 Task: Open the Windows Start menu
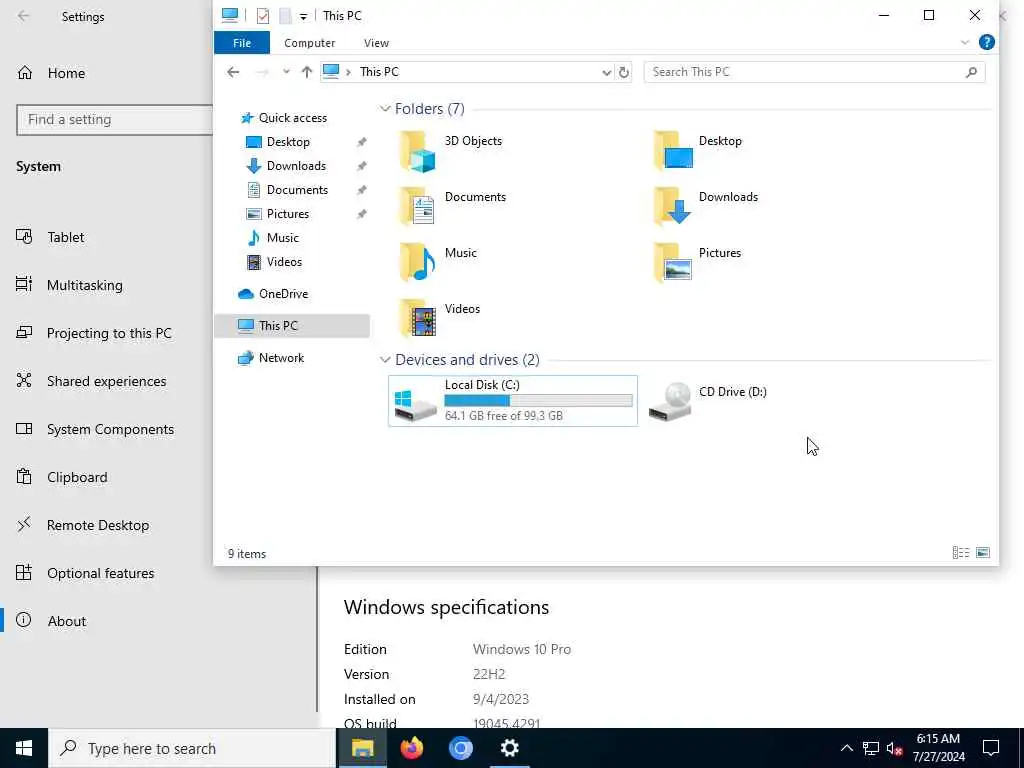[24, 748]
